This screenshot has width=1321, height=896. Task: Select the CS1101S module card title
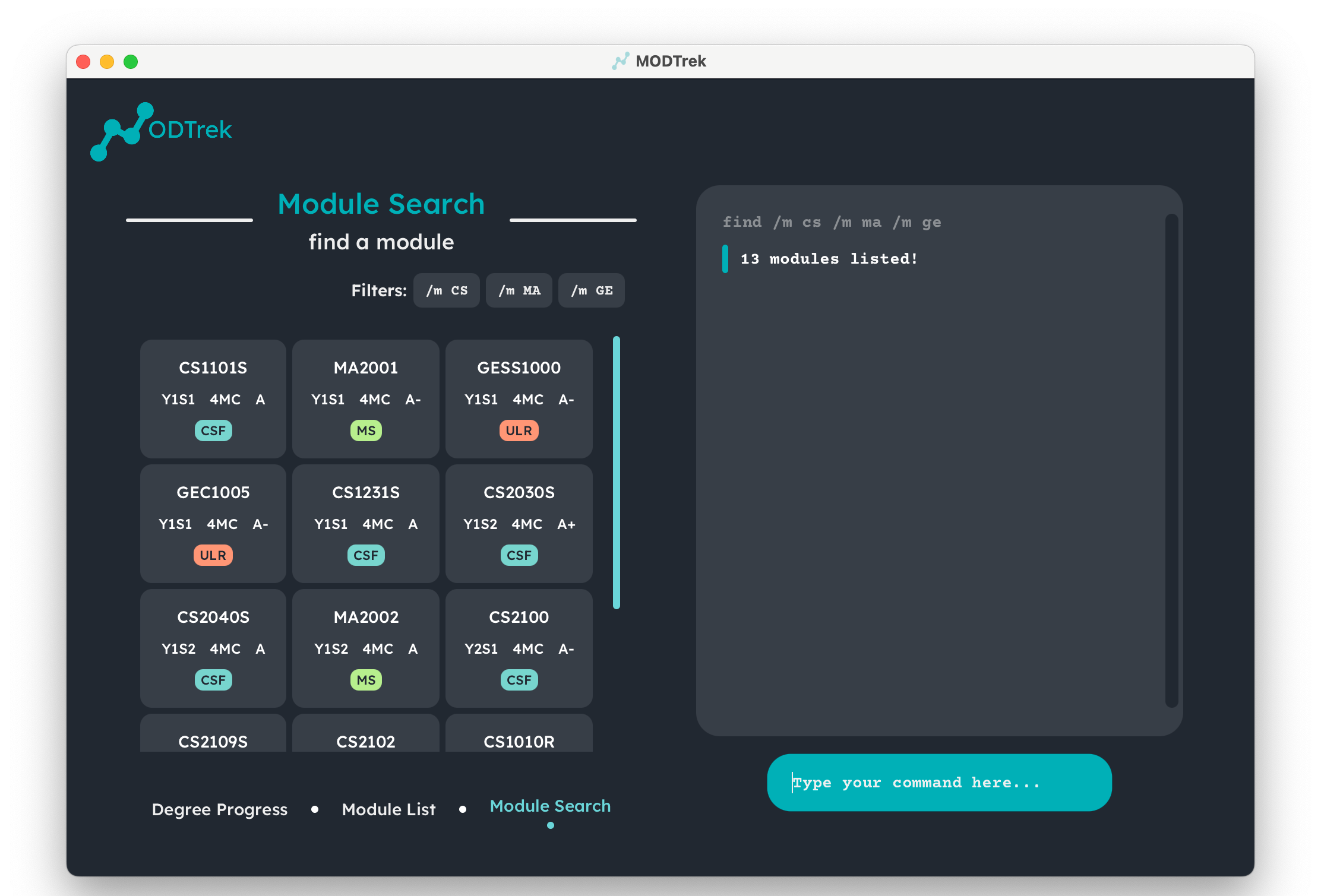coord(213,368)
